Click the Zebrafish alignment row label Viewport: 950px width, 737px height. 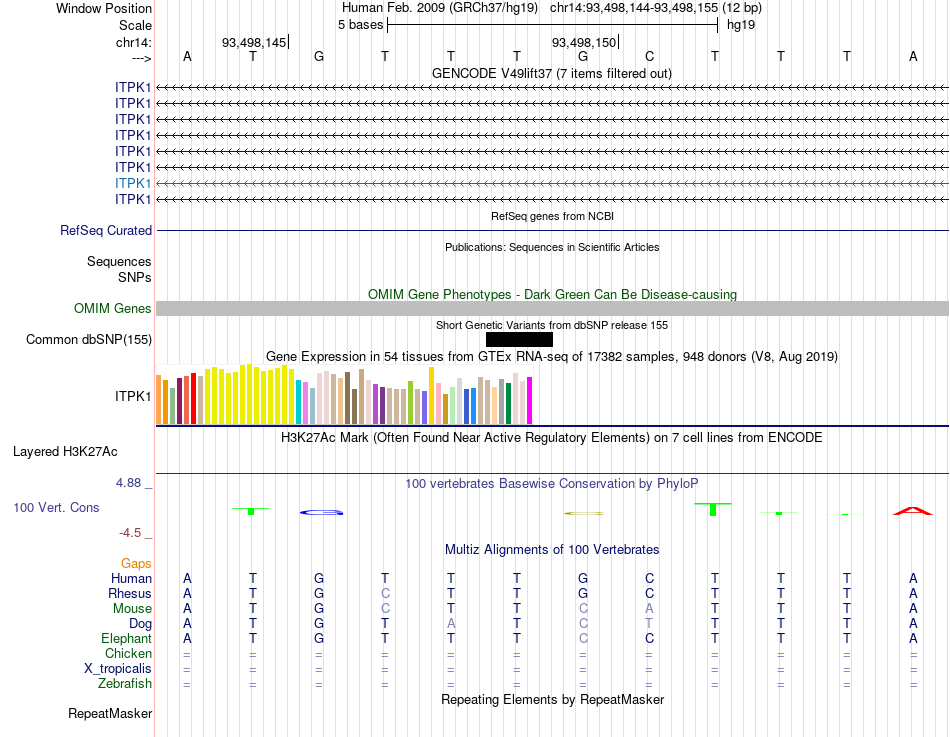pos(125,683)
